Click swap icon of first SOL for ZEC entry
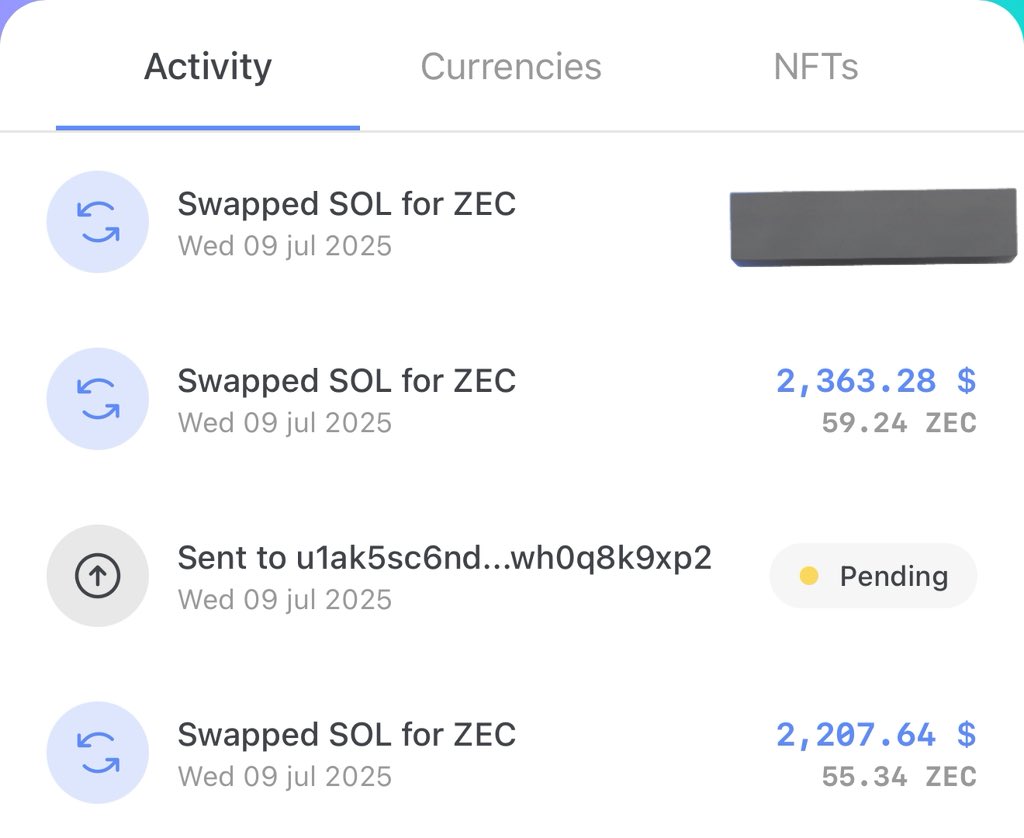This screenshot has width=1024, height=838. pos(98,222)
